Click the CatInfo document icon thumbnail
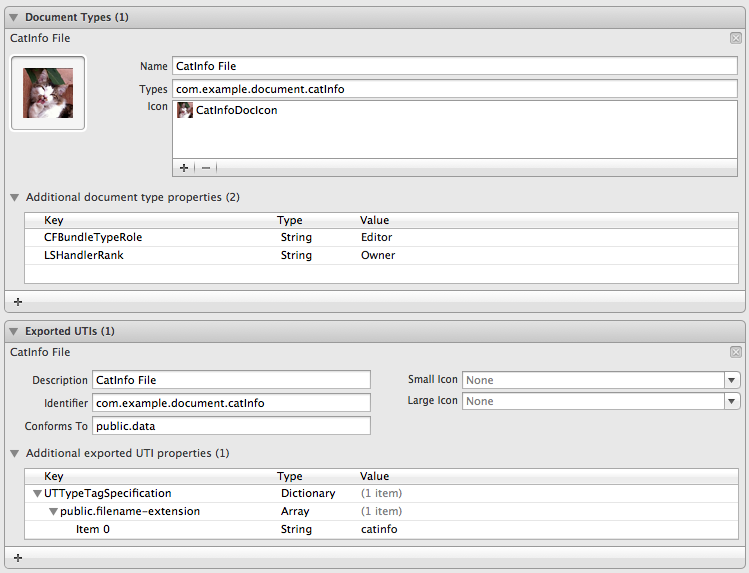Image resolution: width=749 pixels, height=573 pixels. click(48, 93)
